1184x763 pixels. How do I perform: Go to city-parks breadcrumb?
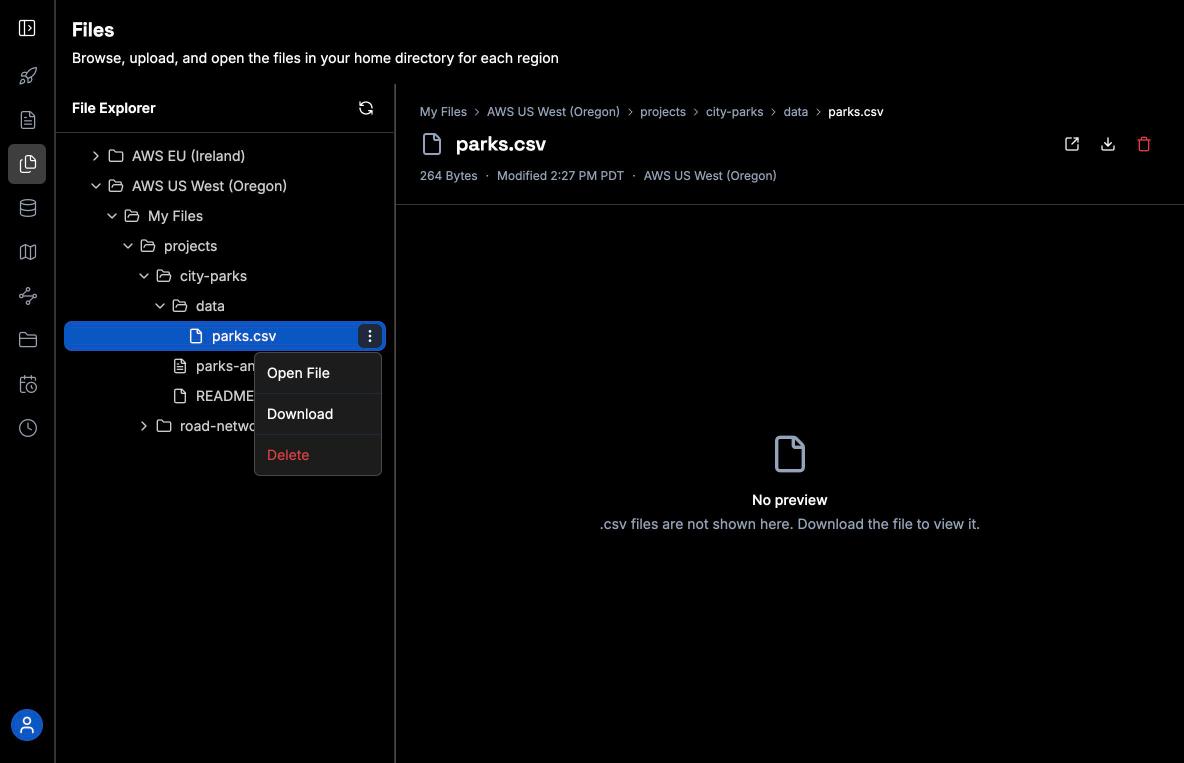[734, 112]
